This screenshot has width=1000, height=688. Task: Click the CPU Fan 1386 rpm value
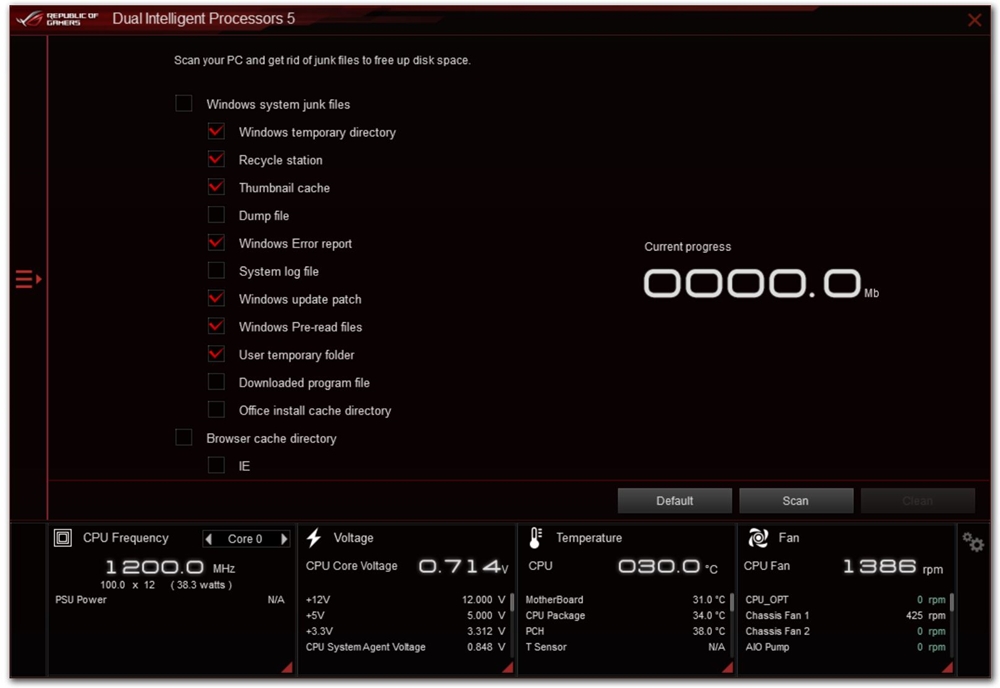pyautogui.click(x=893, y=566)
